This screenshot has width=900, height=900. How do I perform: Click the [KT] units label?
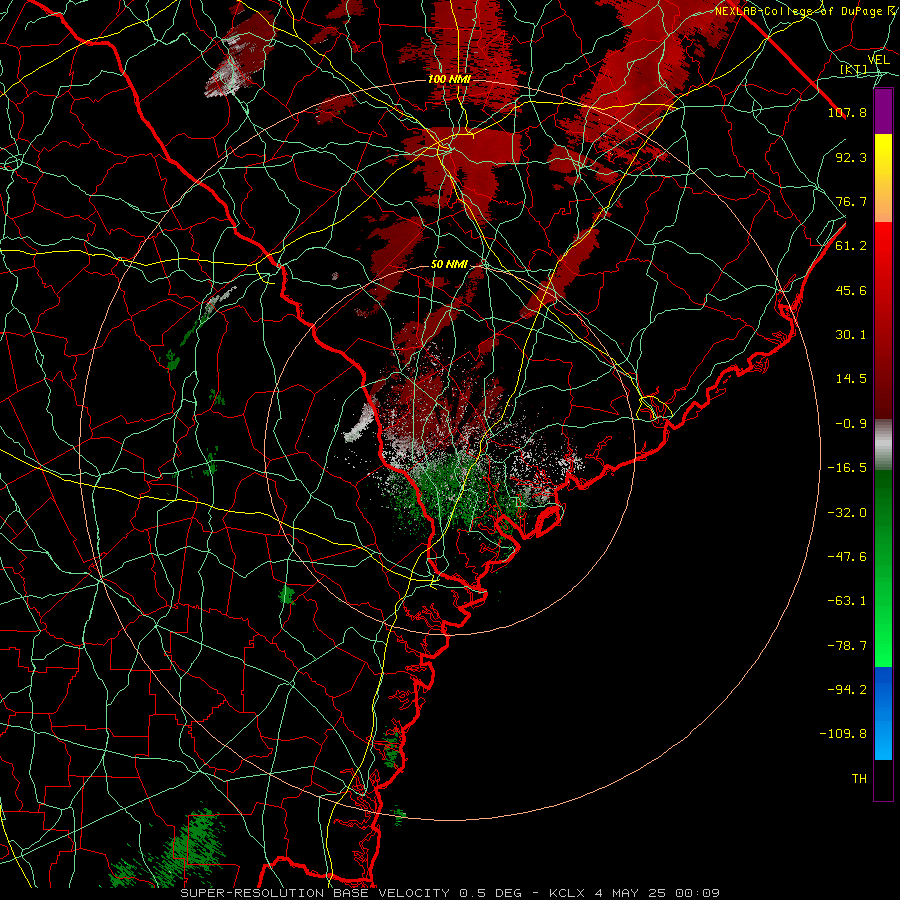[854, 69]
